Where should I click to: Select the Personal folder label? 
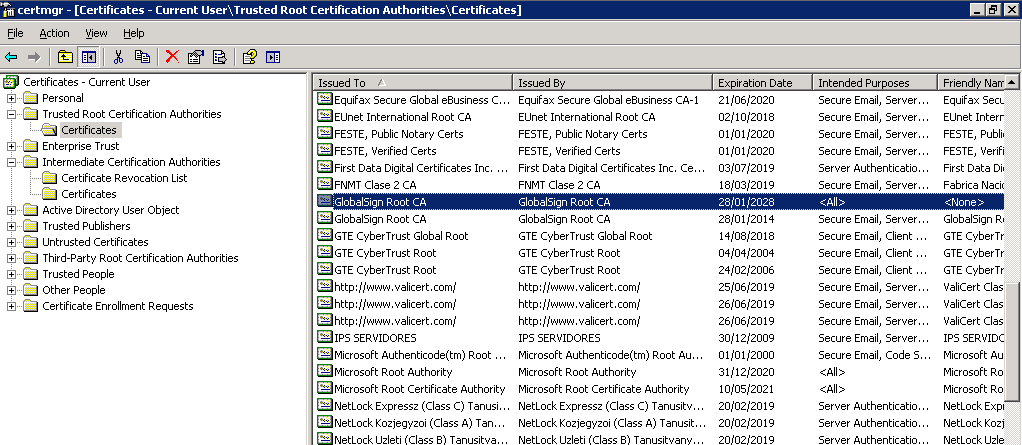pyautogui.click(x=63, y=98)
